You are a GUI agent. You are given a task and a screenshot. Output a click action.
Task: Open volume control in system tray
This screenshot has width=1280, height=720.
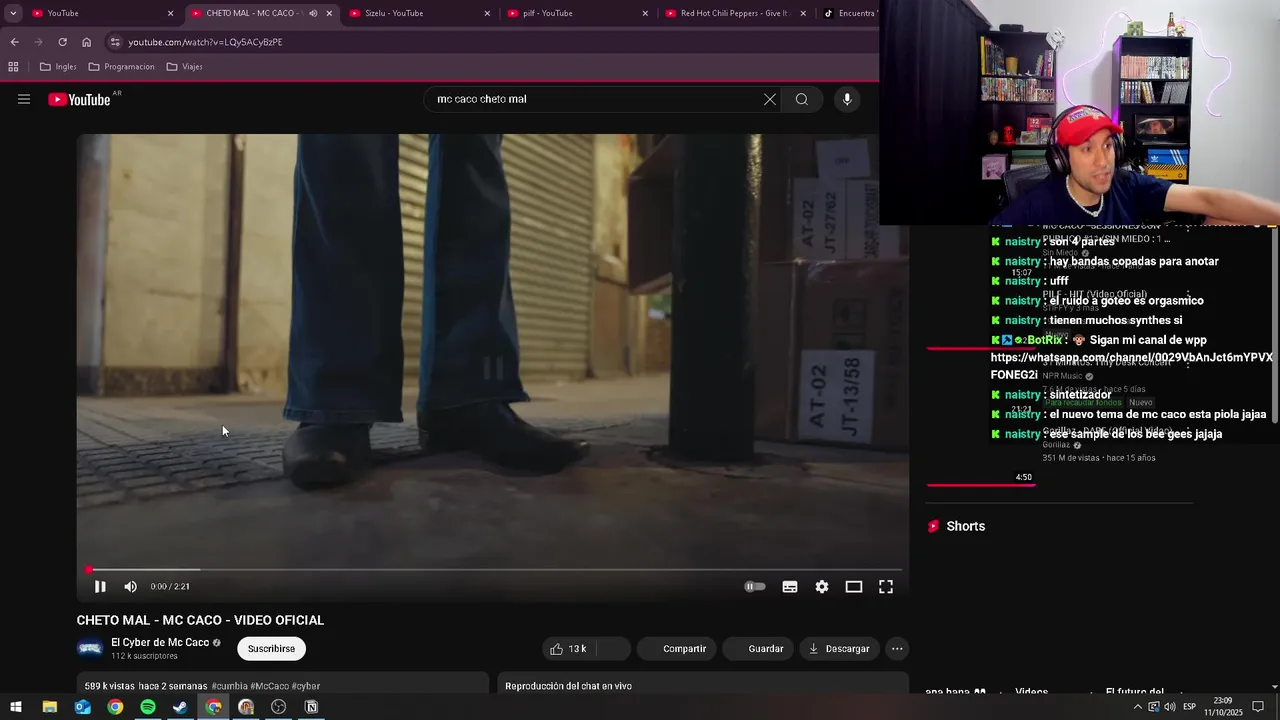coord(1170,707)
